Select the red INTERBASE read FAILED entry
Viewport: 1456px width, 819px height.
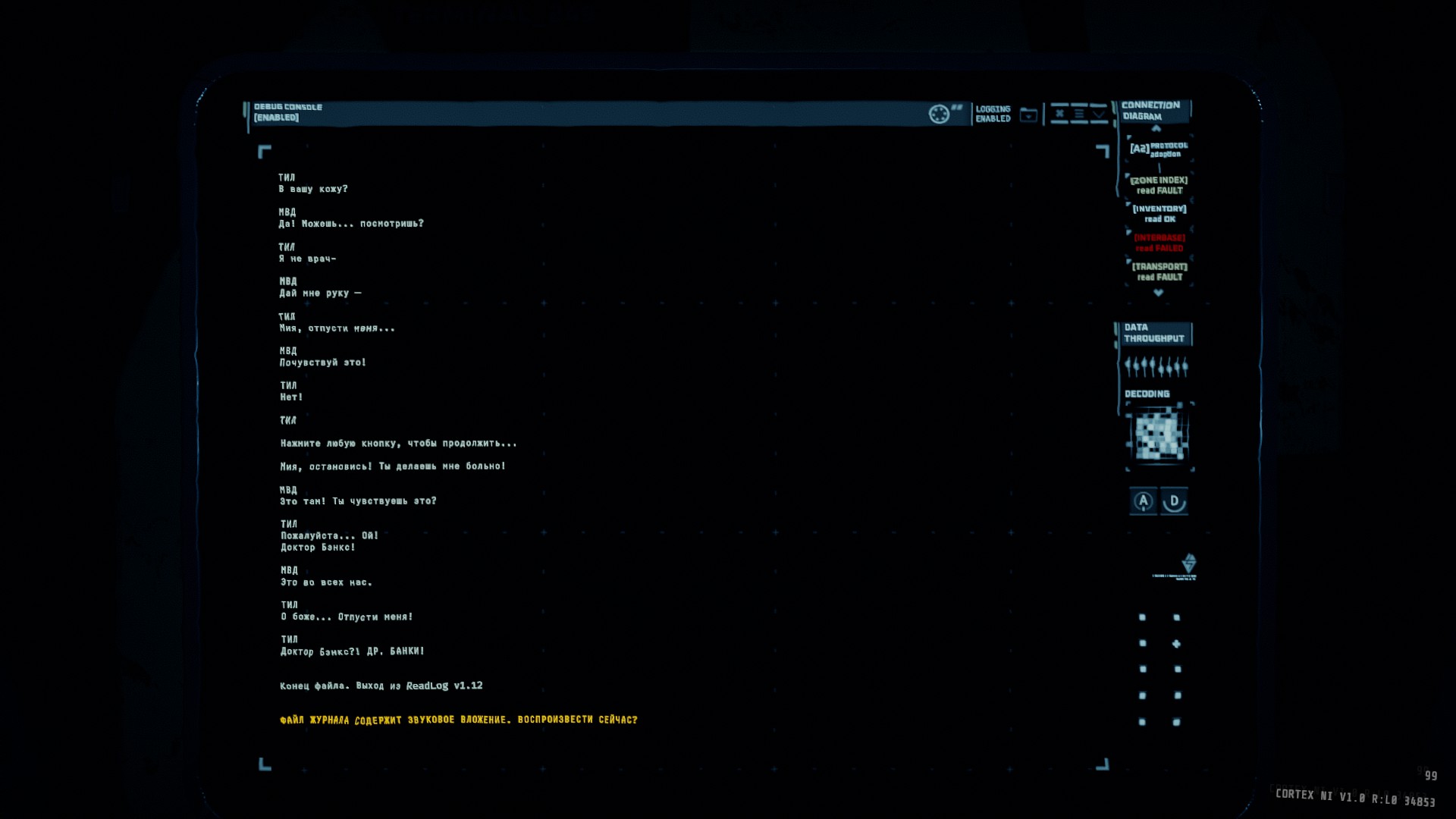tap(1159, 243)
